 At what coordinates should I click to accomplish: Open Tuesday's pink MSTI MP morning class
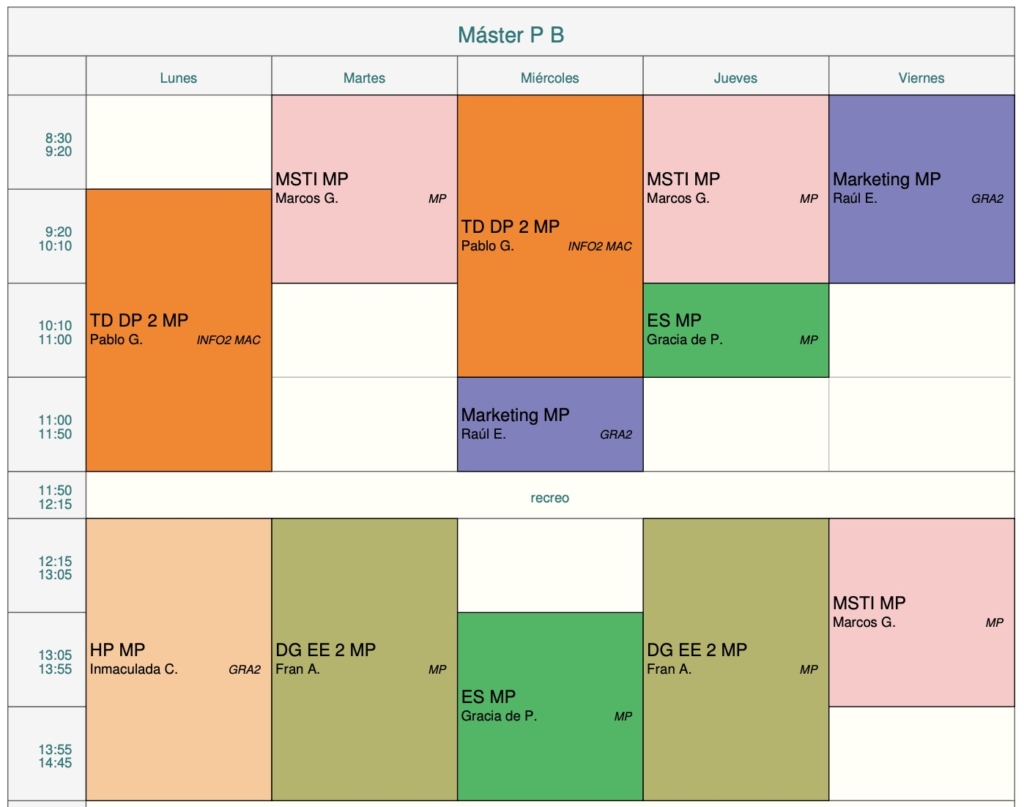pyautogui.click(x=364, y=189)
